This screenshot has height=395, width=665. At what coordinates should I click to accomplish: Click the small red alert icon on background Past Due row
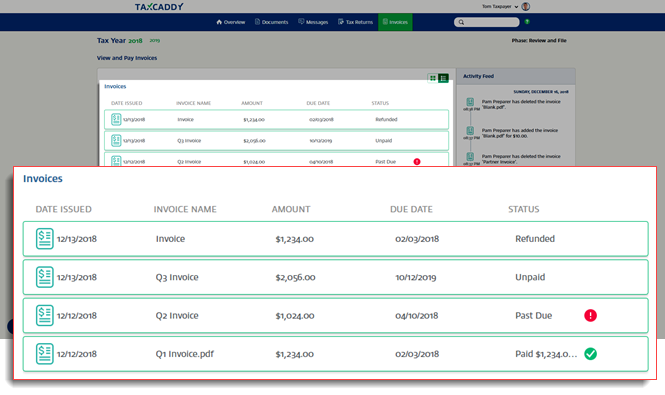[417, 162]
